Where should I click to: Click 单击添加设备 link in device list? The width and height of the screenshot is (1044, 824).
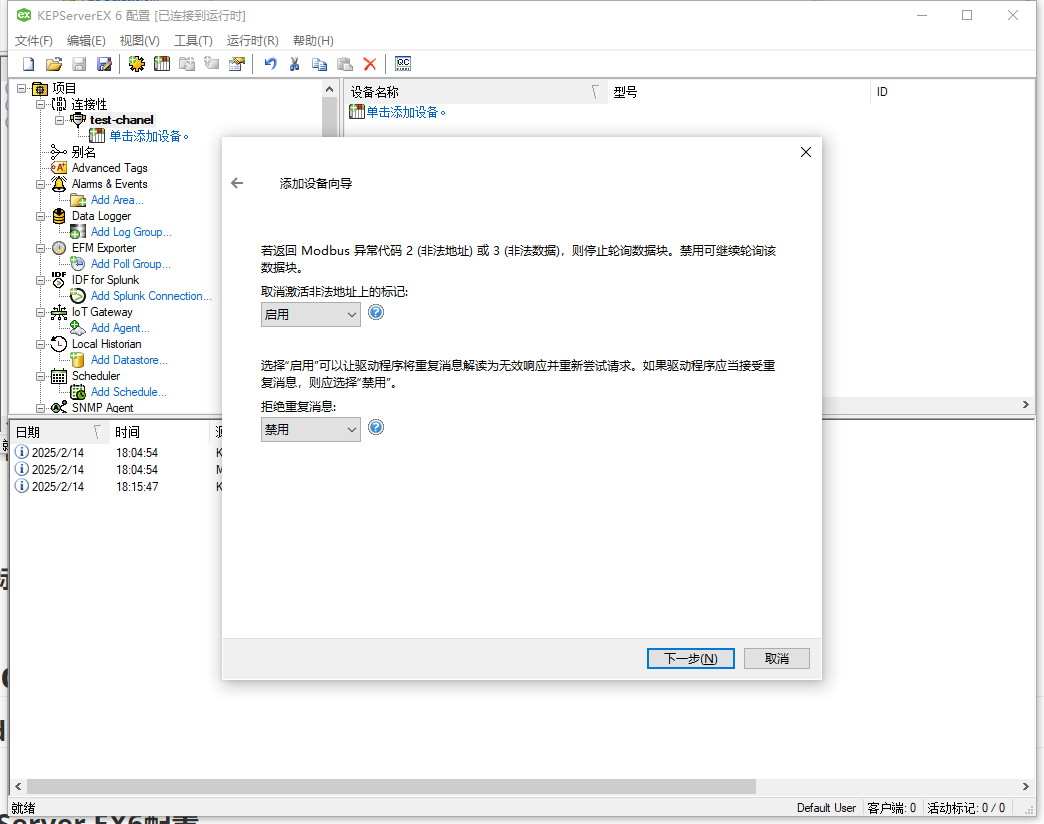[405, 112]
